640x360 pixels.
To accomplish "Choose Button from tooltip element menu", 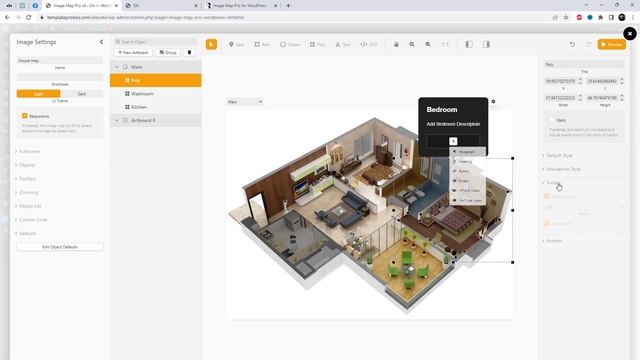I will point(468,171).
